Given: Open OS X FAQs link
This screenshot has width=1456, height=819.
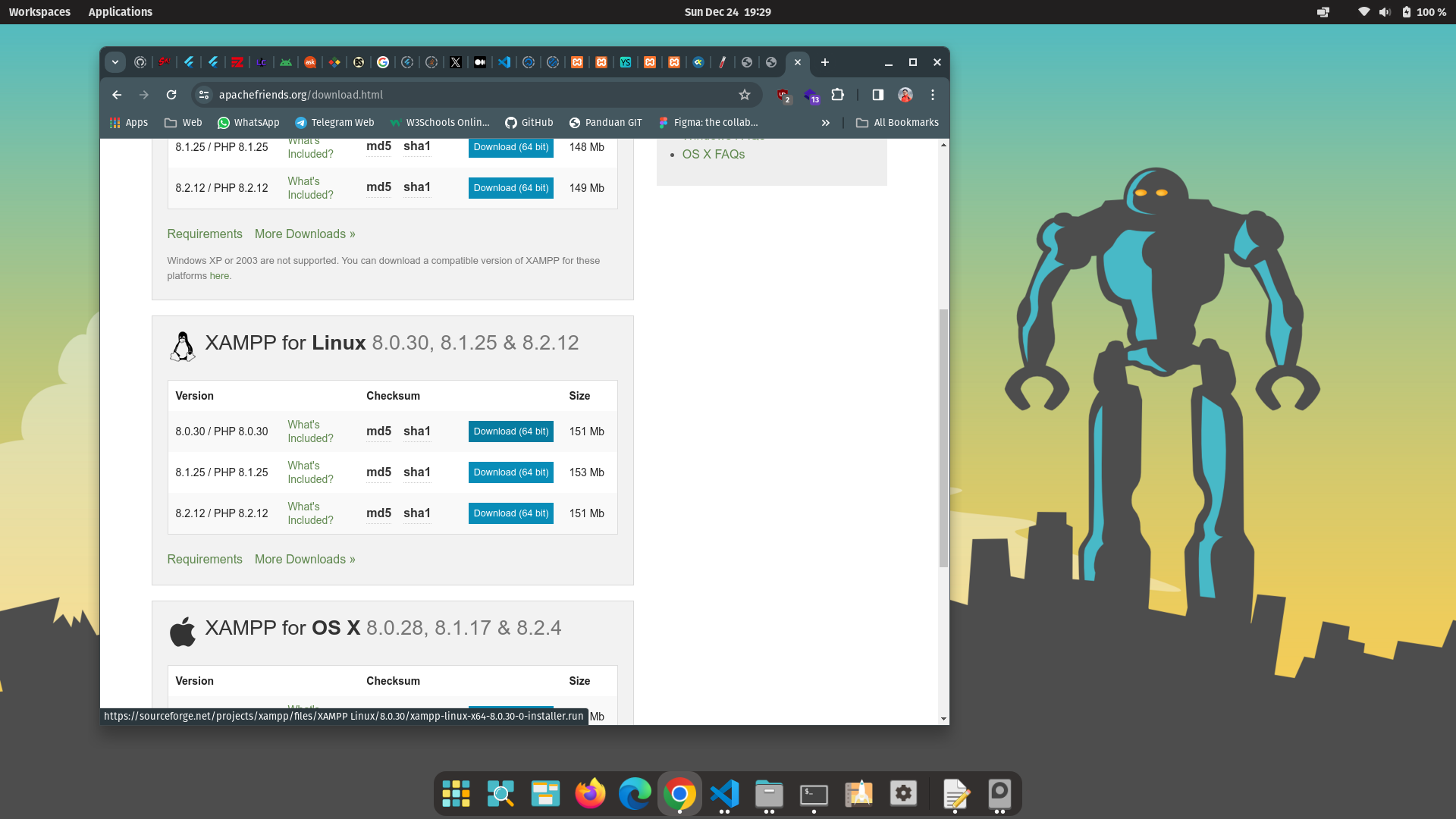Looking at the screenshot, I should [x=714, y=155].
